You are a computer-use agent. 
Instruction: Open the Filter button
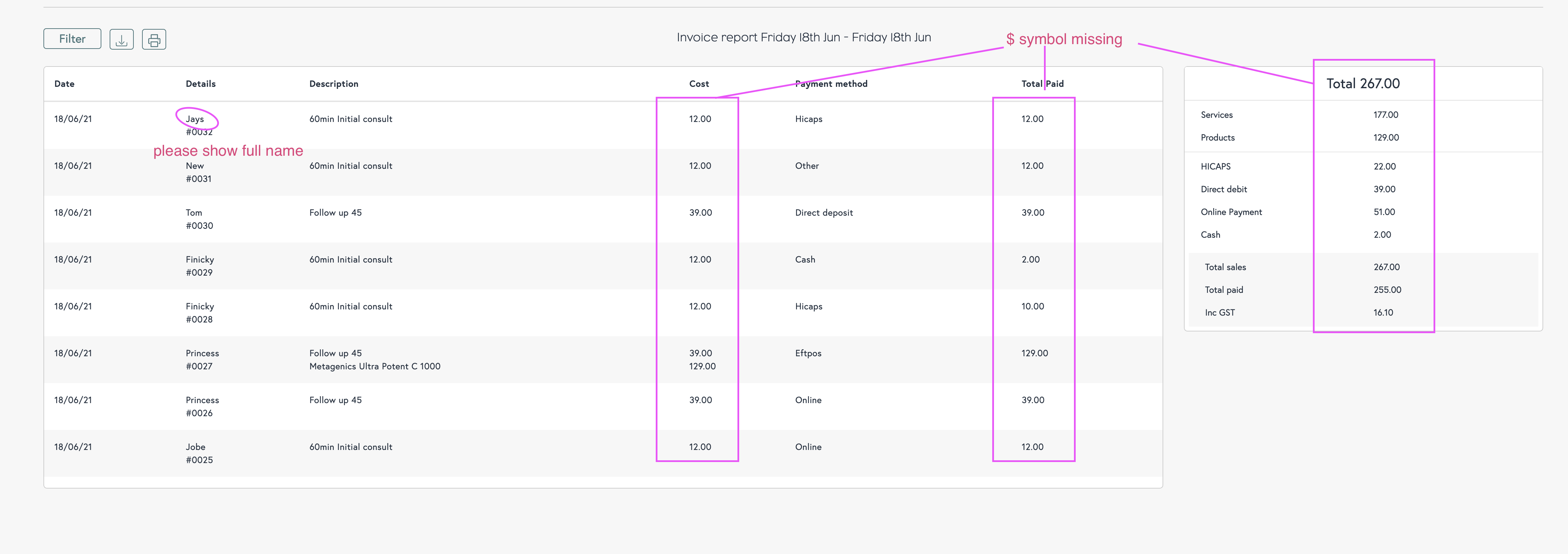click(x=72, y=39)
